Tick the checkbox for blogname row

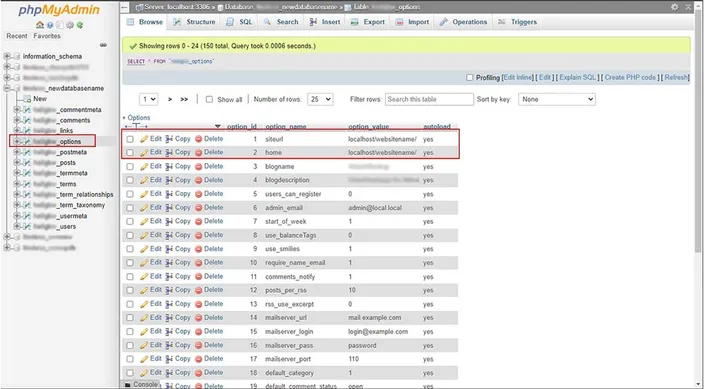click(130, 167)
